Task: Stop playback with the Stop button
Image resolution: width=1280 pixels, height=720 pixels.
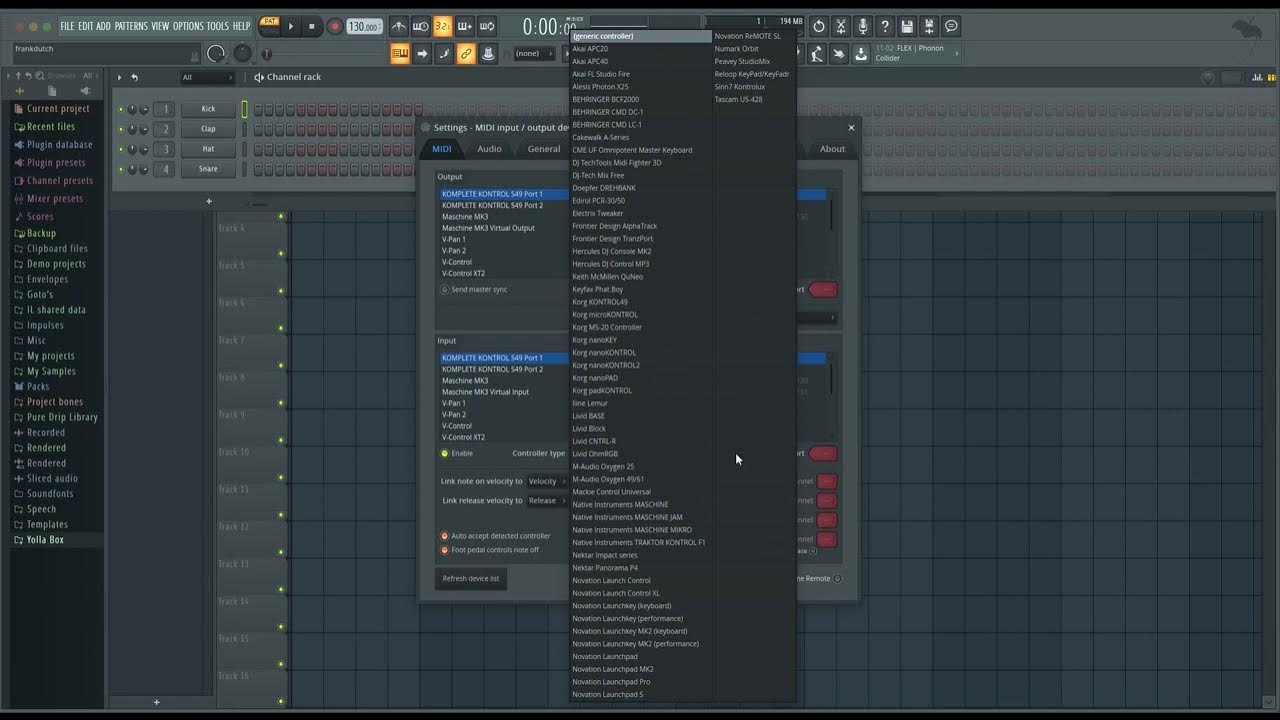Action: click(311, 26)
